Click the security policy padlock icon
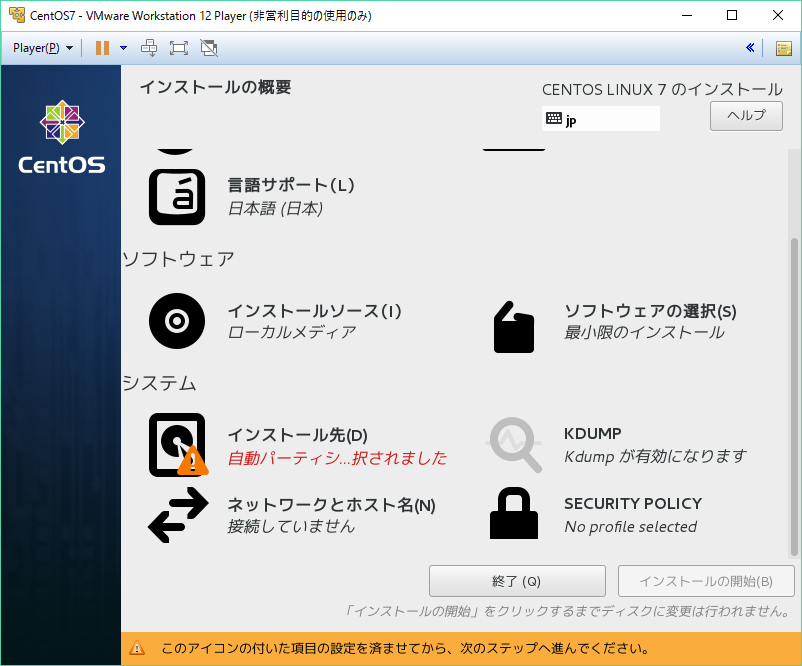 click(x=514, y=513)
